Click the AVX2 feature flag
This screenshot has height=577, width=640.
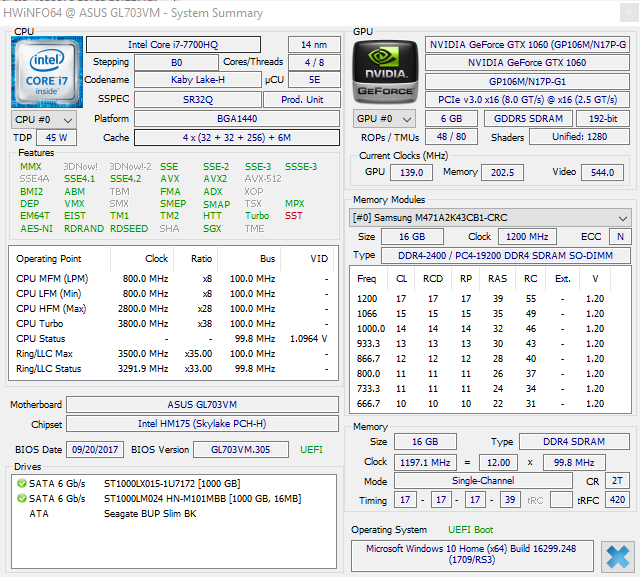point(215,179)
